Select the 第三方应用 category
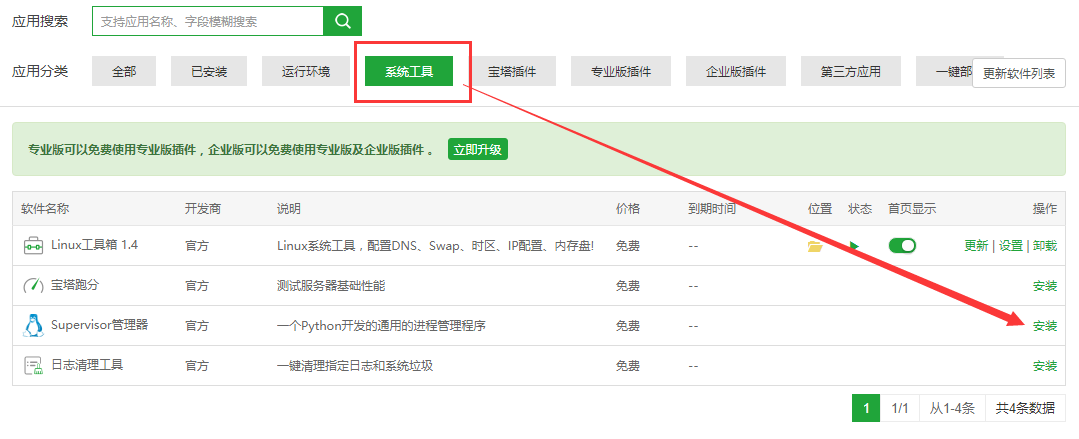 pos(851,72)
